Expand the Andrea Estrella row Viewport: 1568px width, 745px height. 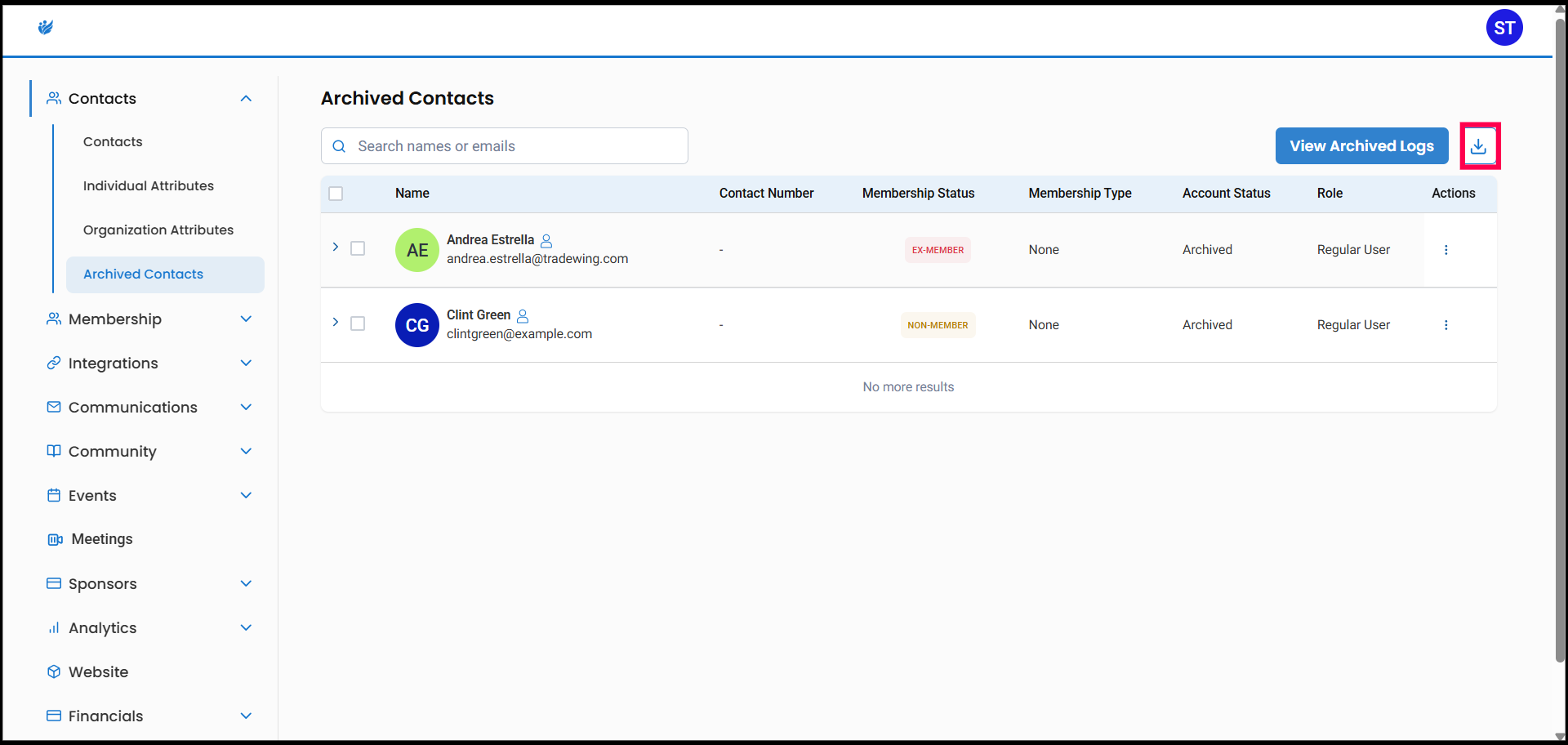335,247
